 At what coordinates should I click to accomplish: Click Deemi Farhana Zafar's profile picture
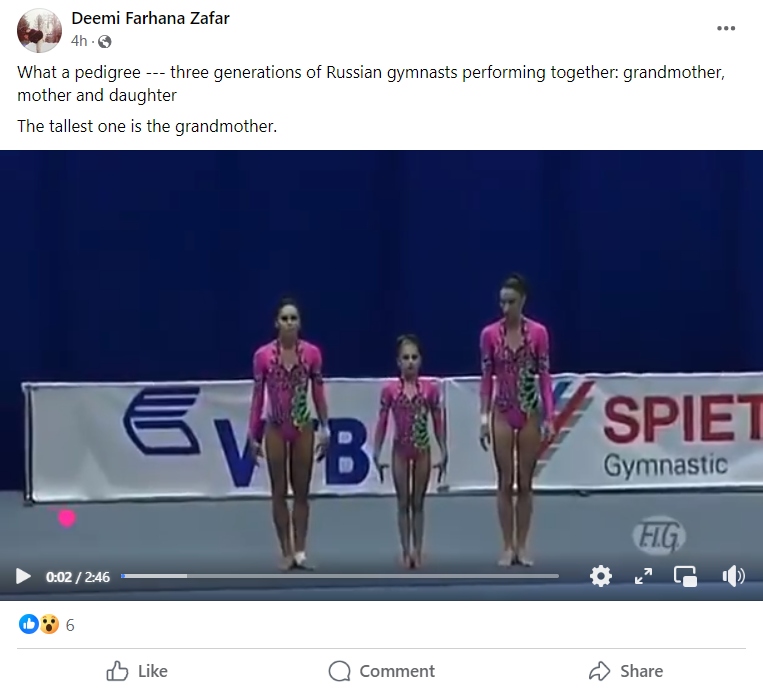point(39,30)
